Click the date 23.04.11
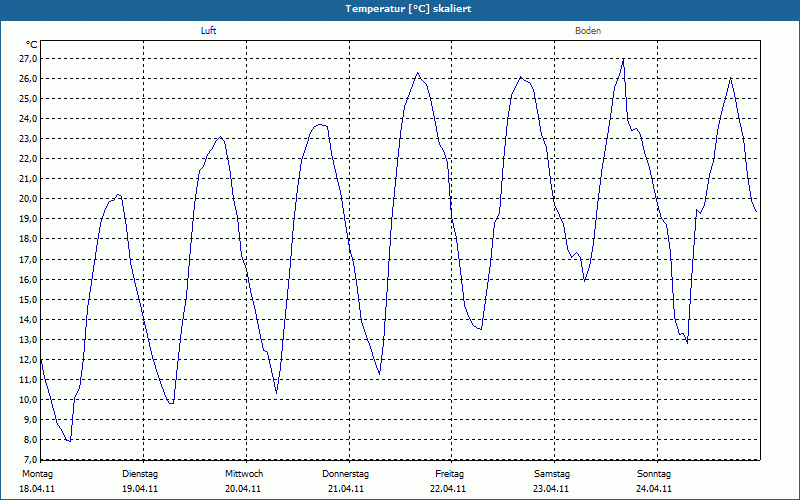Viewport: 800px width, 500px height. coord(551,489)
